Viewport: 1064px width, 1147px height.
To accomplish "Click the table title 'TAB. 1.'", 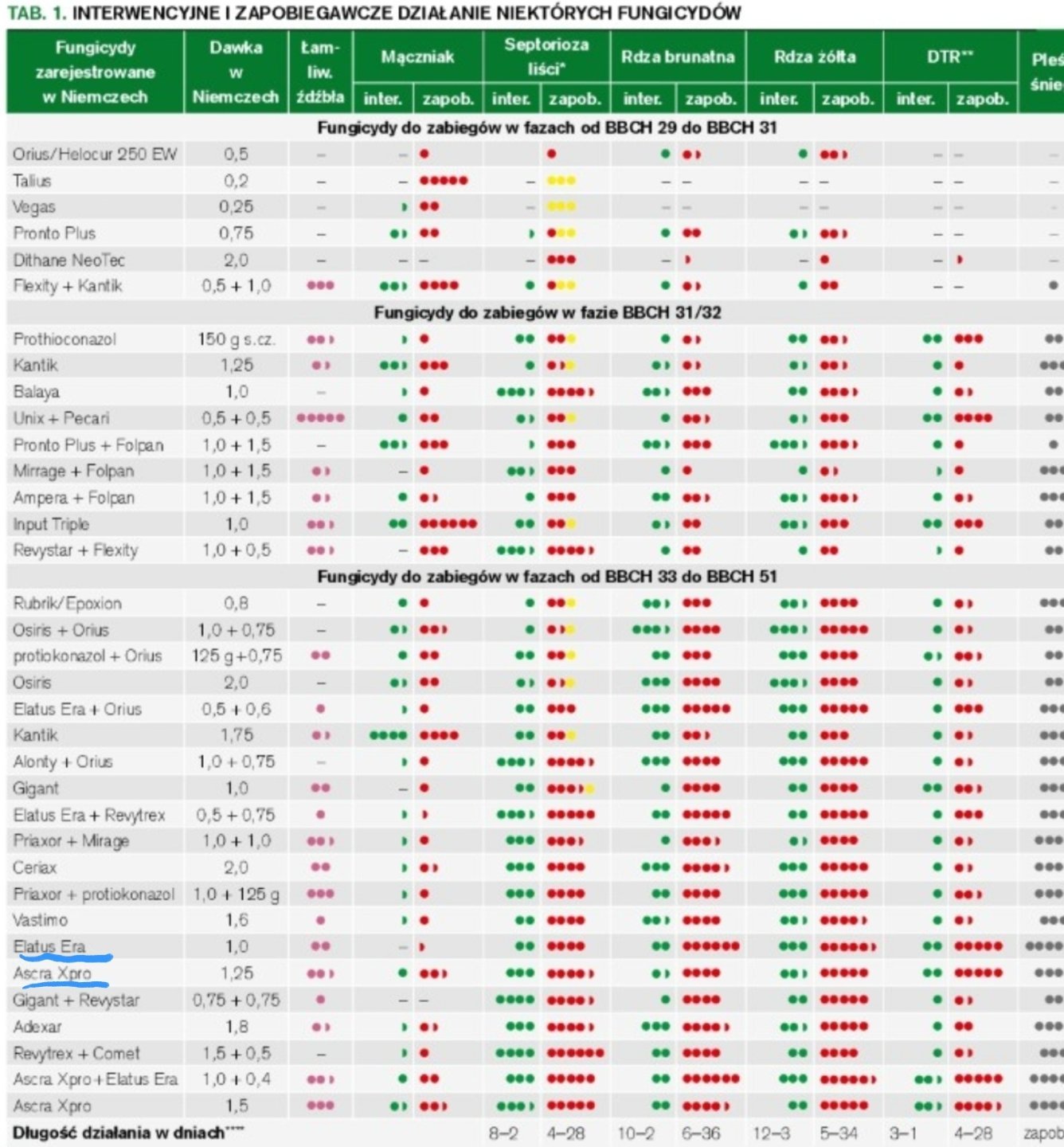I will (x=37, y=13).
